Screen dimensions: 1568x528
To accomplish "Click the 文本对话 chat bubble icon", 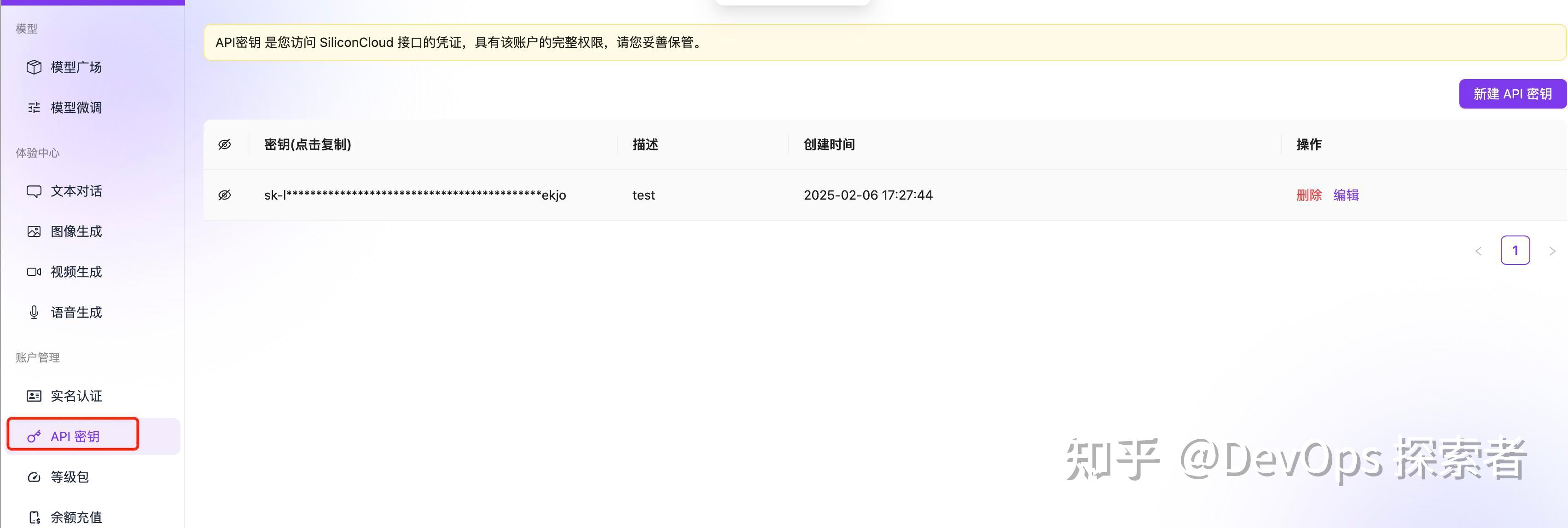I will pos(34,190).
